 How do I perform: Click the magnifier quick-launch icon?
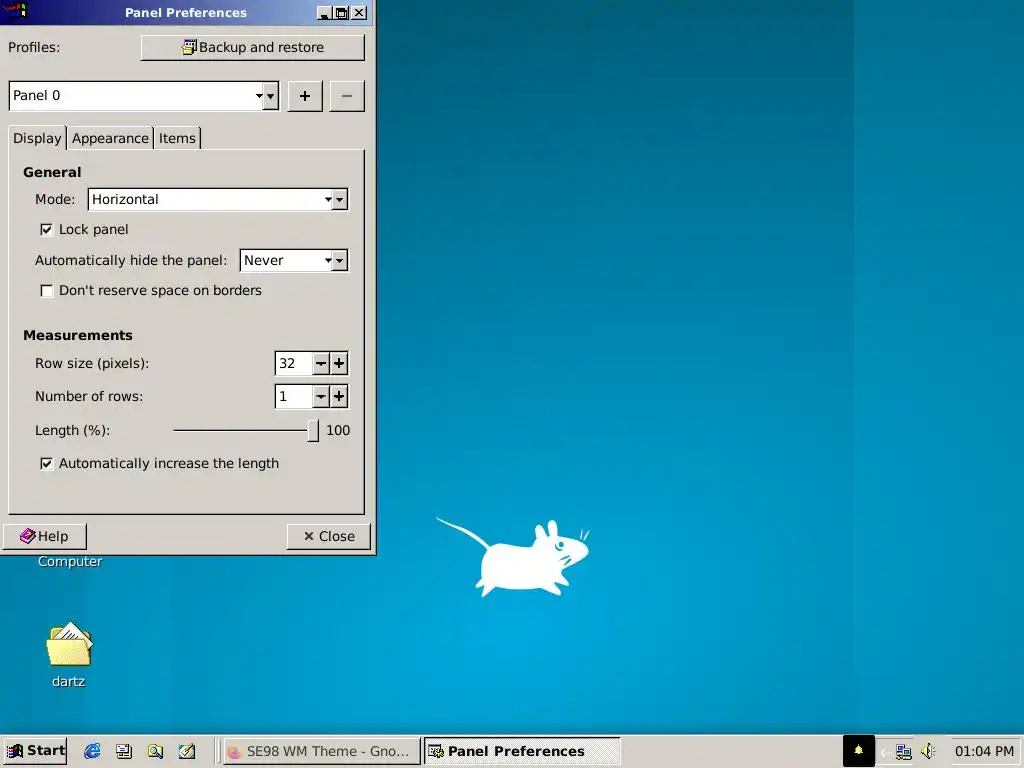pos(155,751)
